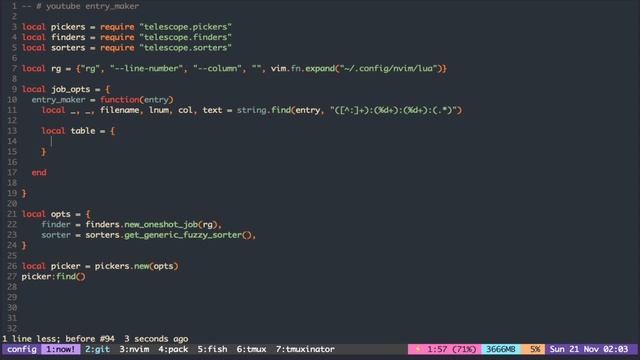The image size is (640, 360).
Task: Click line number 32 in the gutter
Action: coord(12,329)
